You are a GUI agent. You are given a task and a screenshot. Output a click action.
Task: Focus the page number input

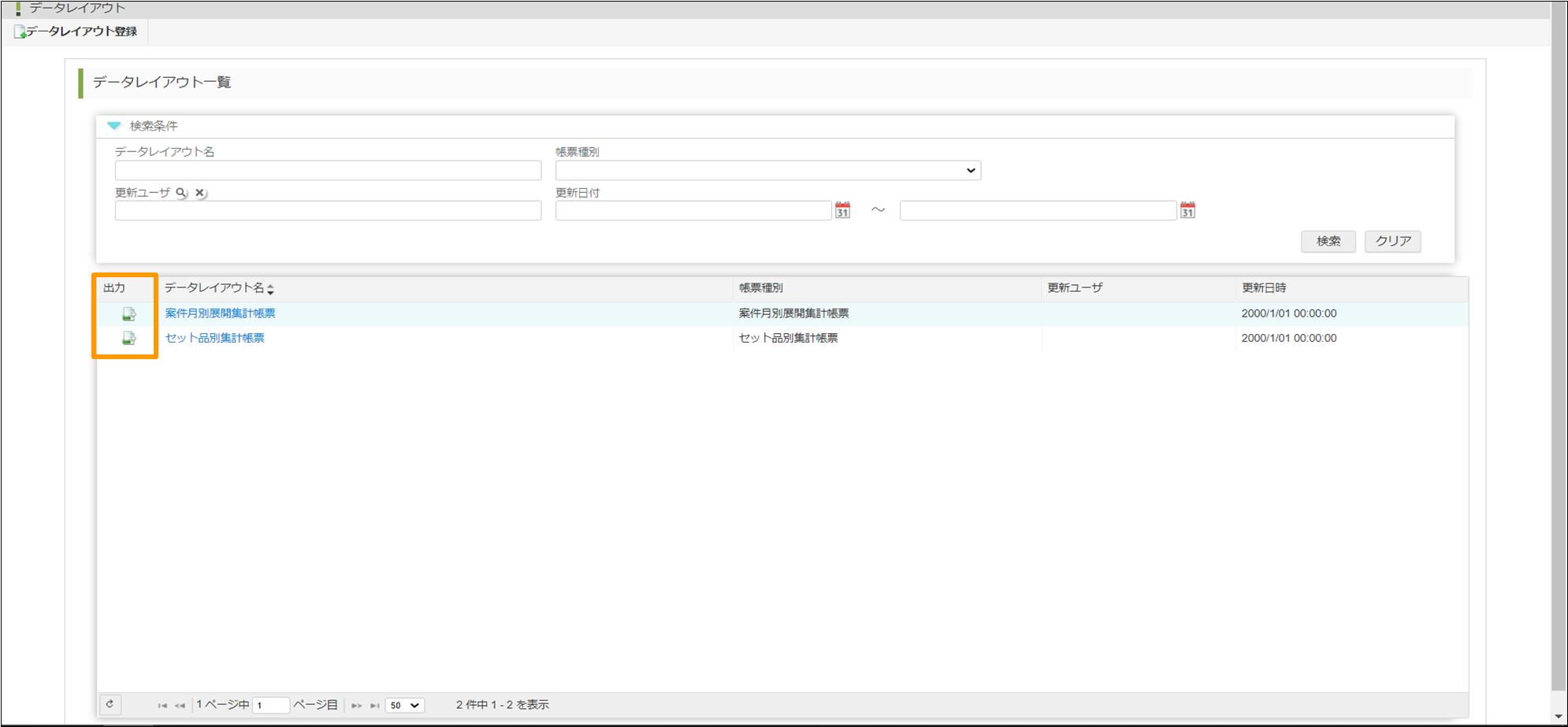pyautogui.click(x=271, y=705)
